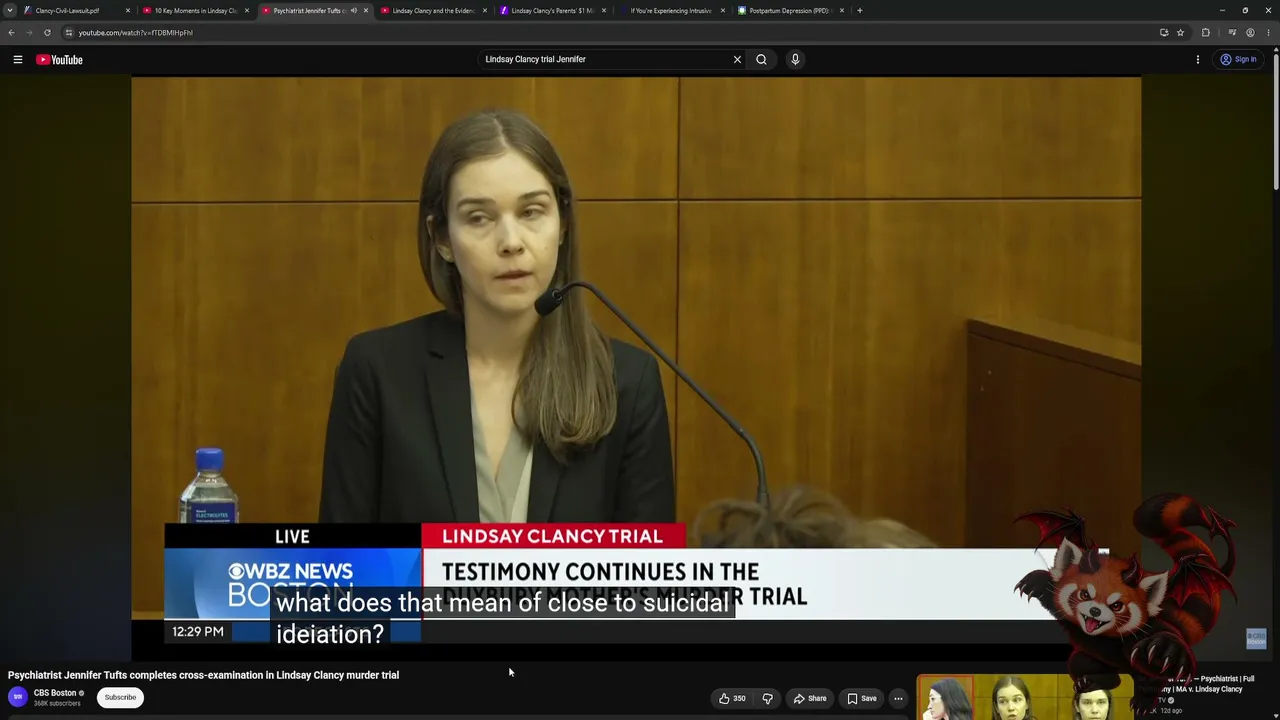Viewport: 1280px width, 720px height.
Task: Open the Chrome profile avatar
Action: [1250, 32]
